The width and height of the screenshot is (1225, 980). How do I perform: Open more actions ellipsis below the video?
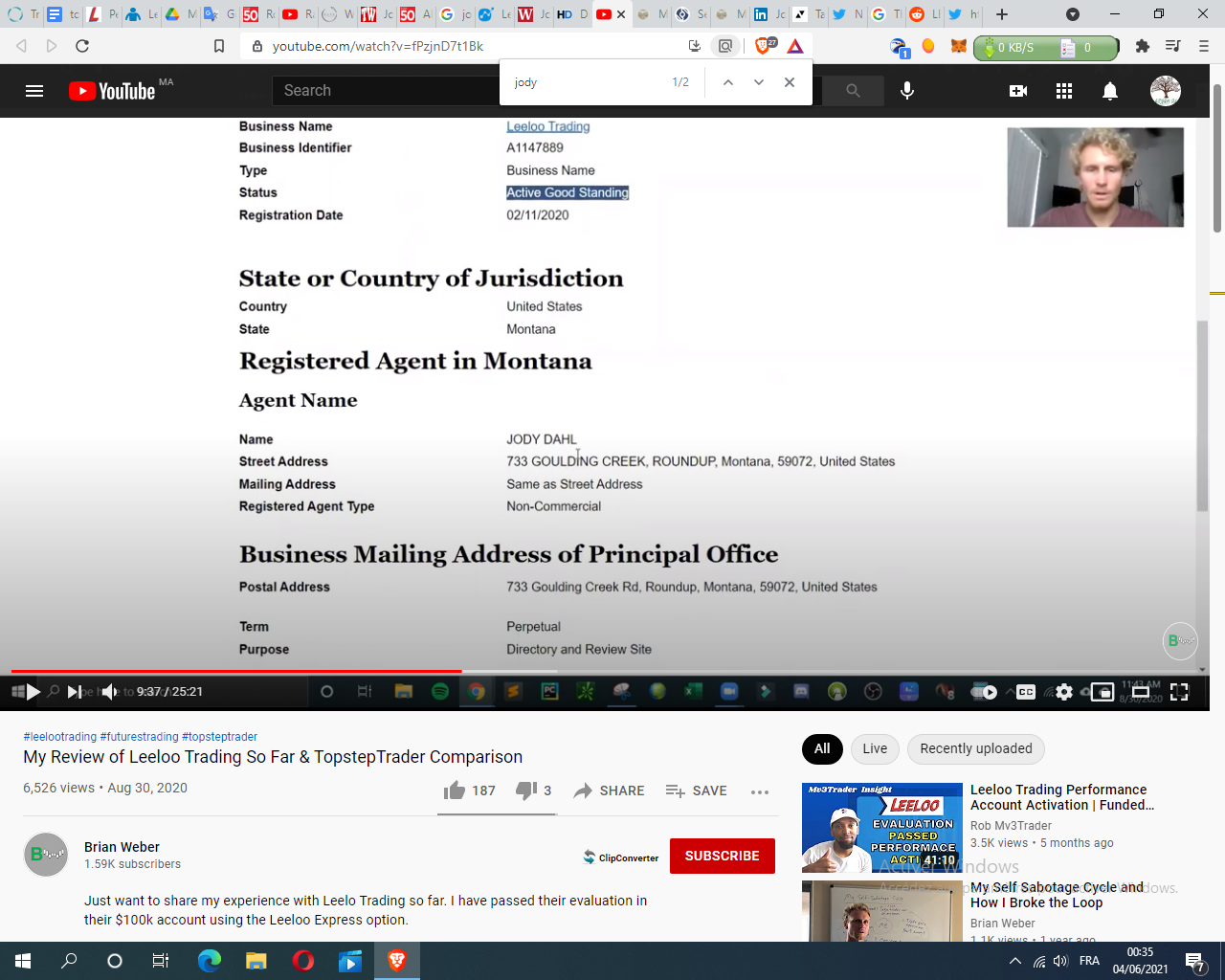pyautogui.click(x=760, y=791)
